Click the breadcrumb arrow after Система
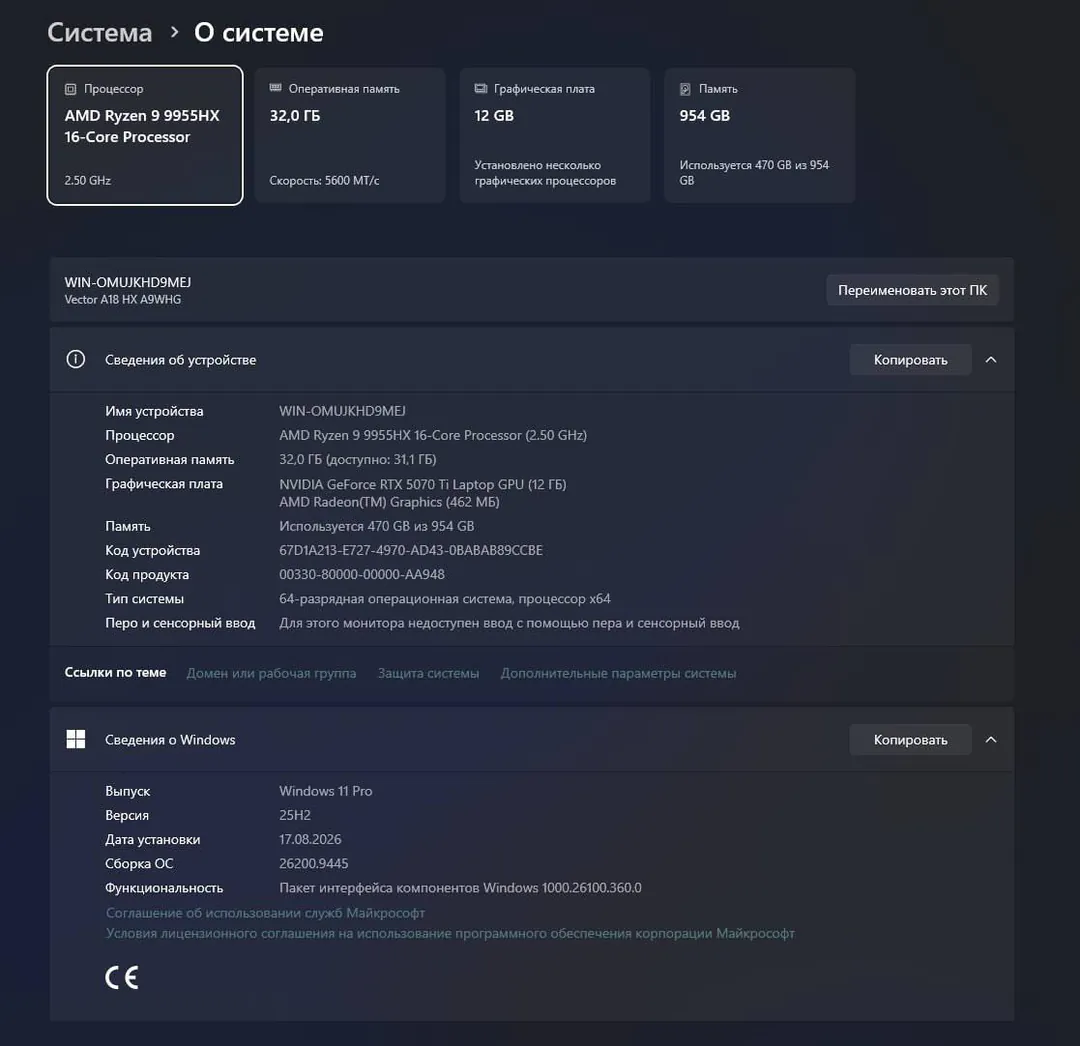This screenshot has height=1046, width=1080. click(174, 32)
